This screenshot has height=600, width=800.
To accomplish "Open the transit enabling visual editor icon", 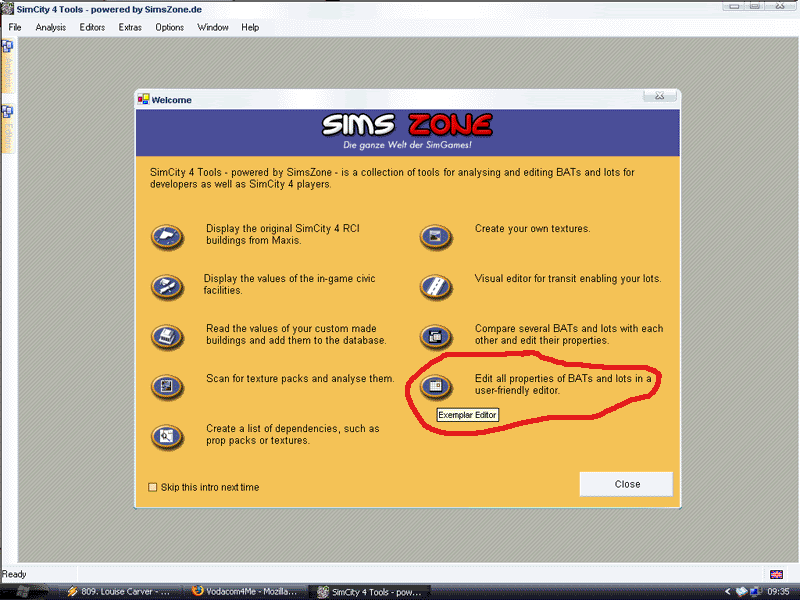I will coord(436,287).
